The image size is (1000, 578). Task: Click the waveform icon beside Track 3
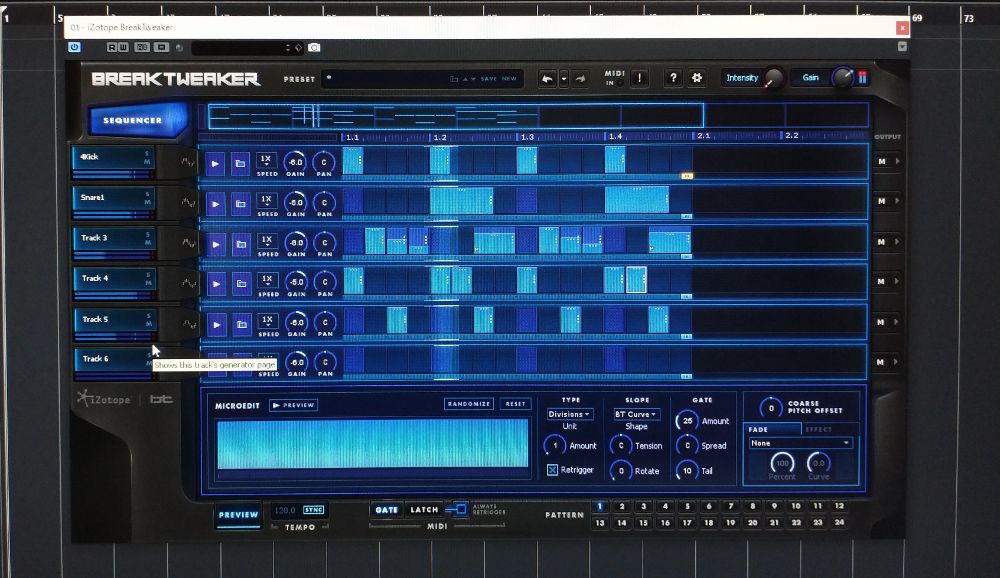pos(189,242)
